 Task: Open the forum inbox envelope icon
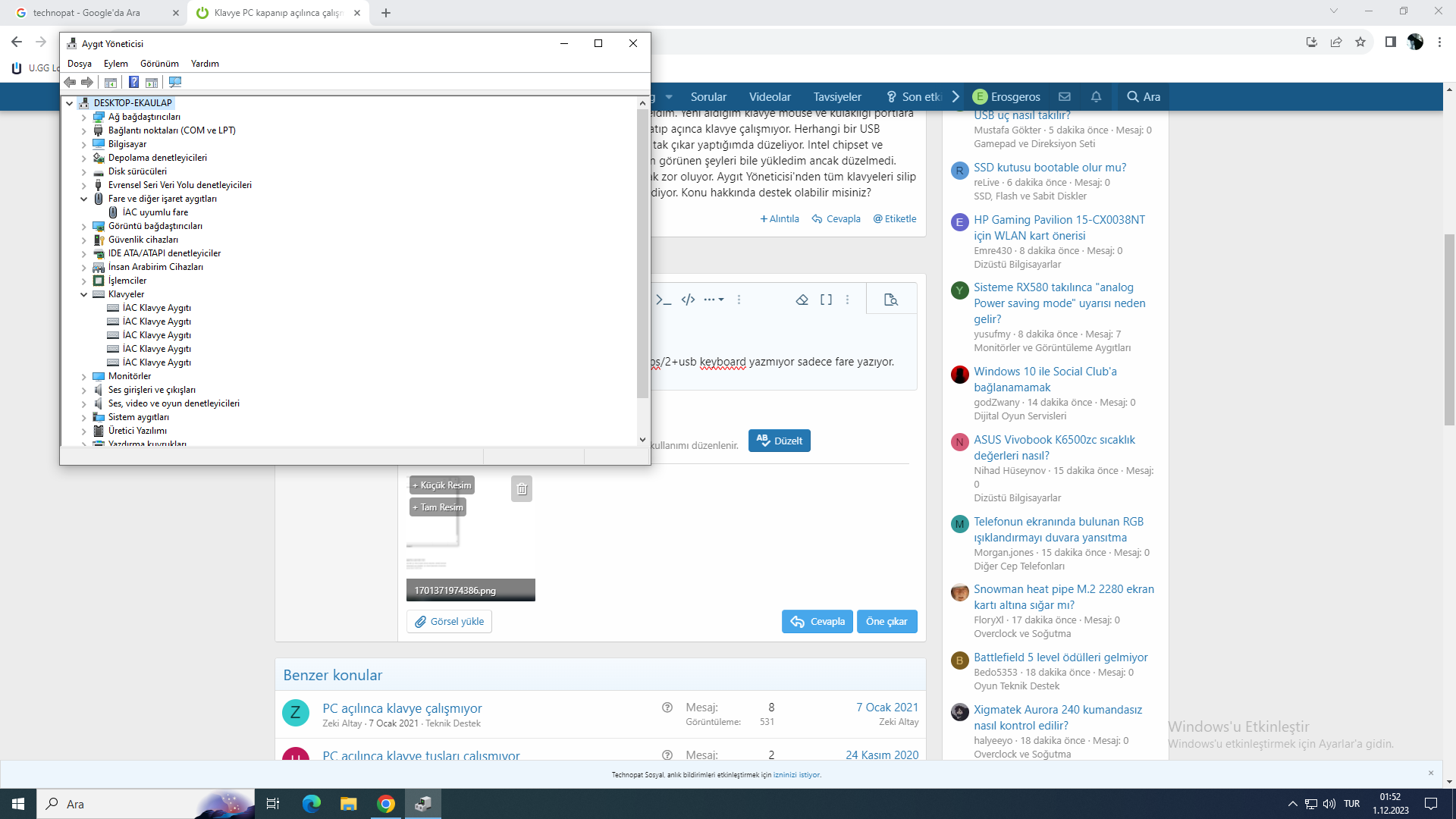1065,96
